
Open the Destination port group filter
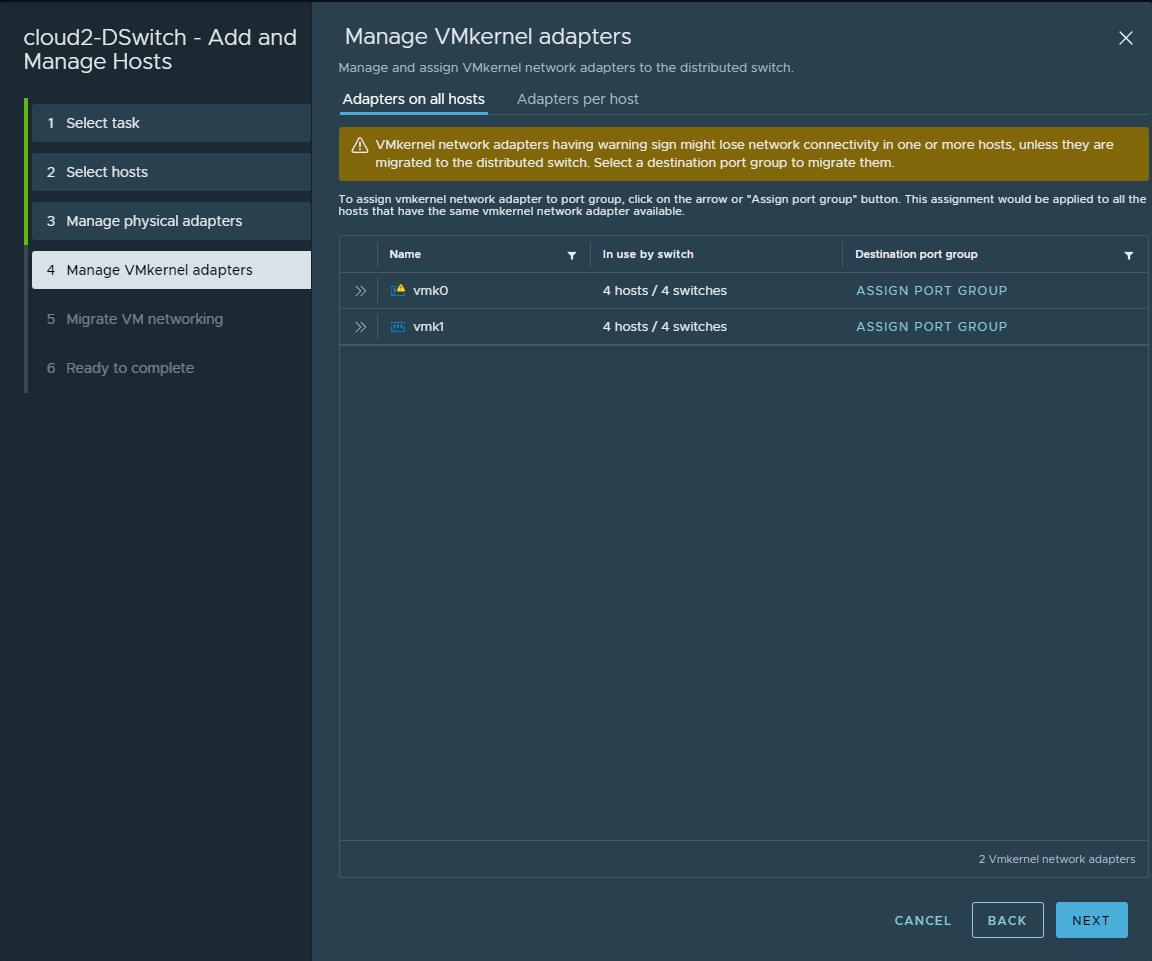[x=1128, y=255]
